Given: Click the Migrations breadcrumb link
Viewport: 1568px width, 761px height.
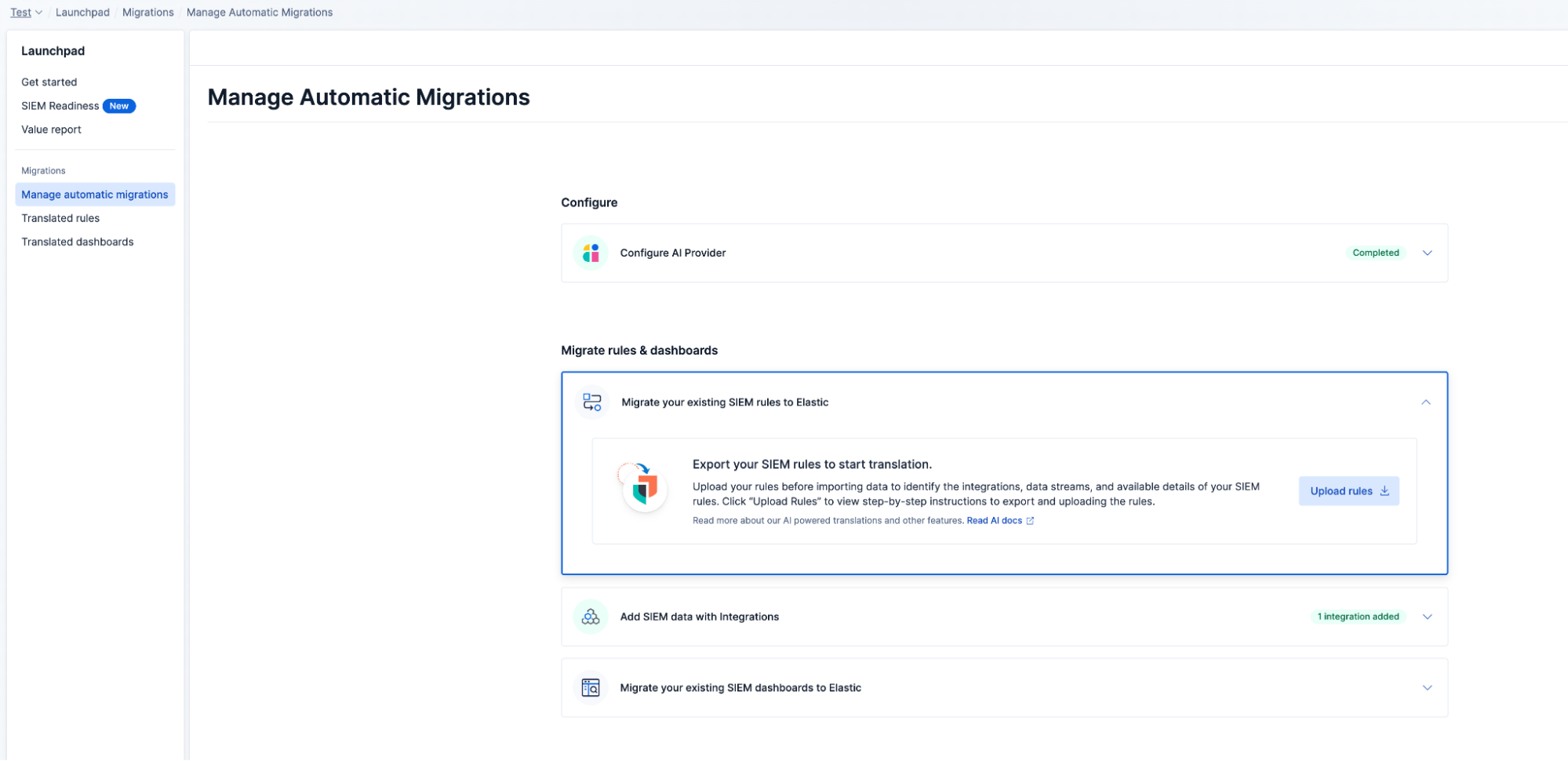Looking at the screenshot, I should tap(148, 13).
